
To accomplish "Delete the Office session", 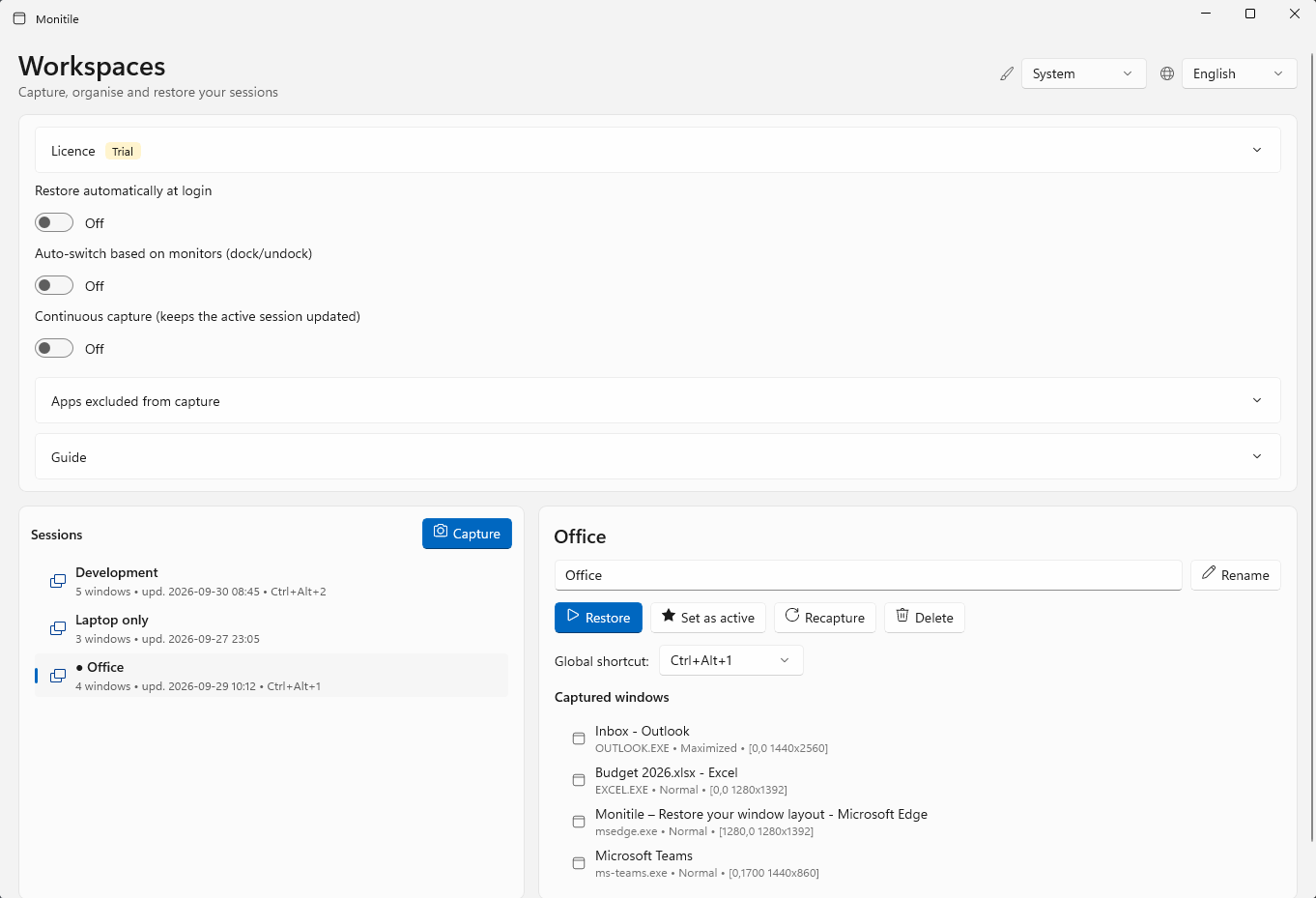I will coord(925,618).
